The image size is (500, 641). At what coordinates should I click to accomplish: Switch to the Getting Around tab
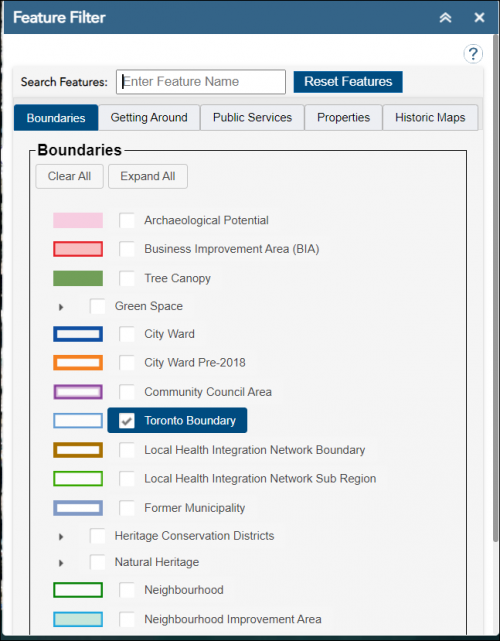tap(149, 118)
